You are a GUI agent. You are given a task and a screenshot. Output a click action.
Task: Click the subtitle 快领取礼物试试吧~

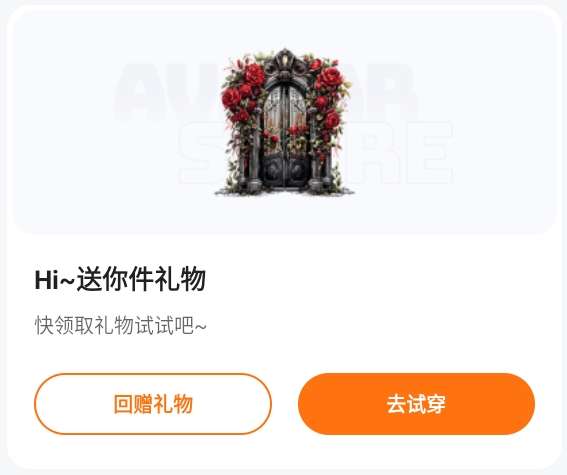tap(121, 325)
